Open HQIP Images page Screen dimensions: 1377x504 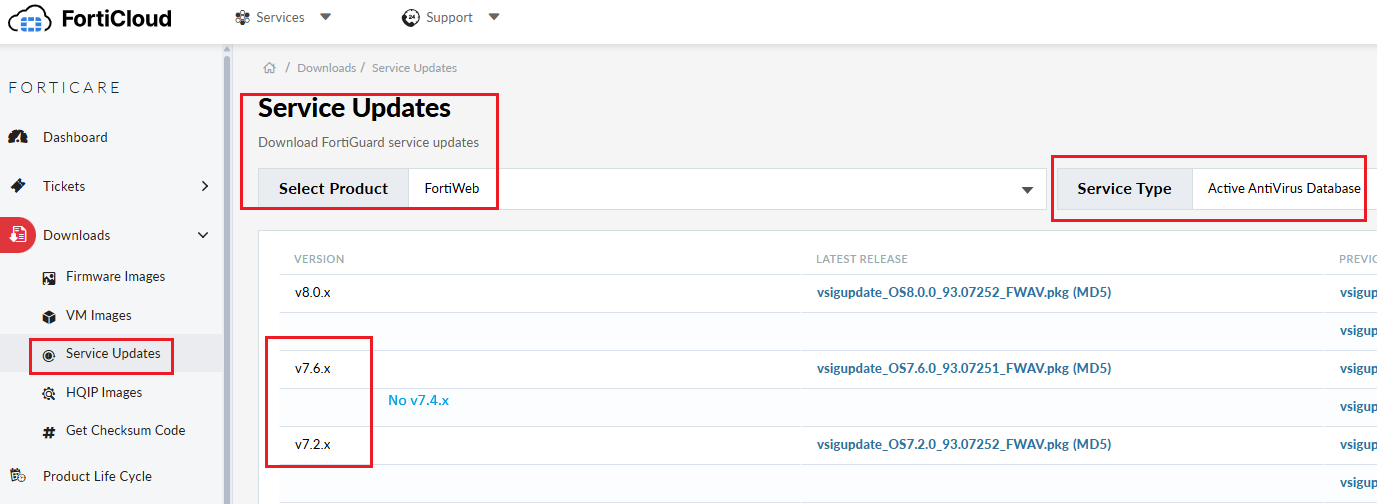point(104,392)
